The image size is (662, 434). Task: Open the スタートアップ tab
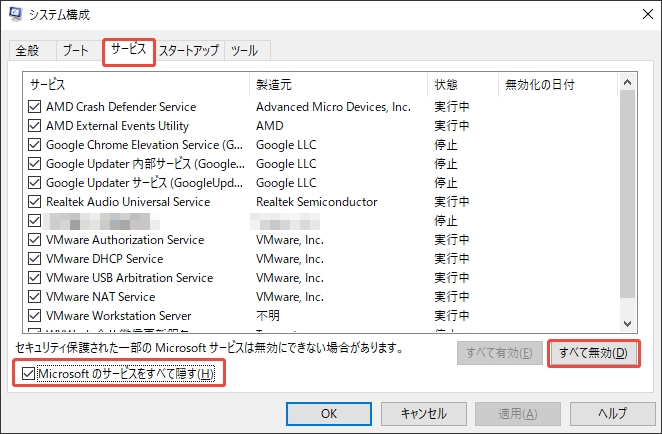[189, 51]
